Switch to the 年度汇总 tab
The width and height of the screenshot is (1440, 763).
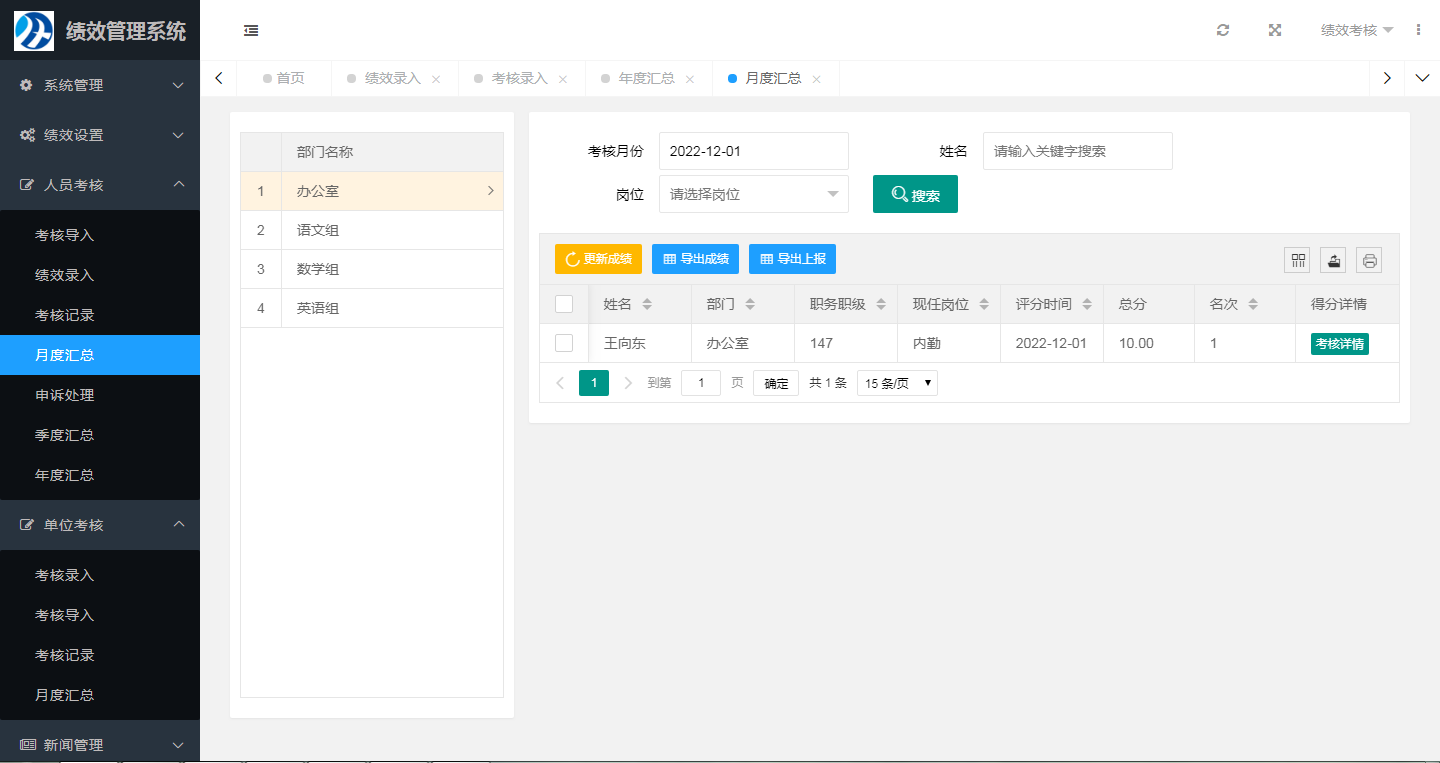click(646, 78)
